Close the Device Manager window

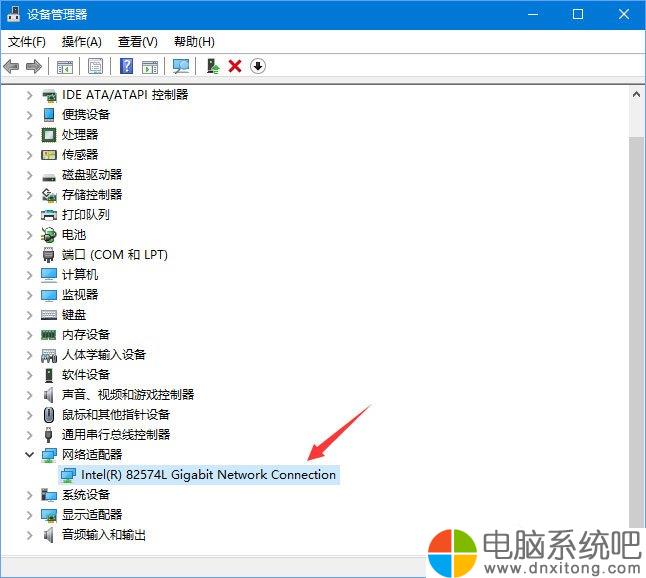click(x=624, y=14)
